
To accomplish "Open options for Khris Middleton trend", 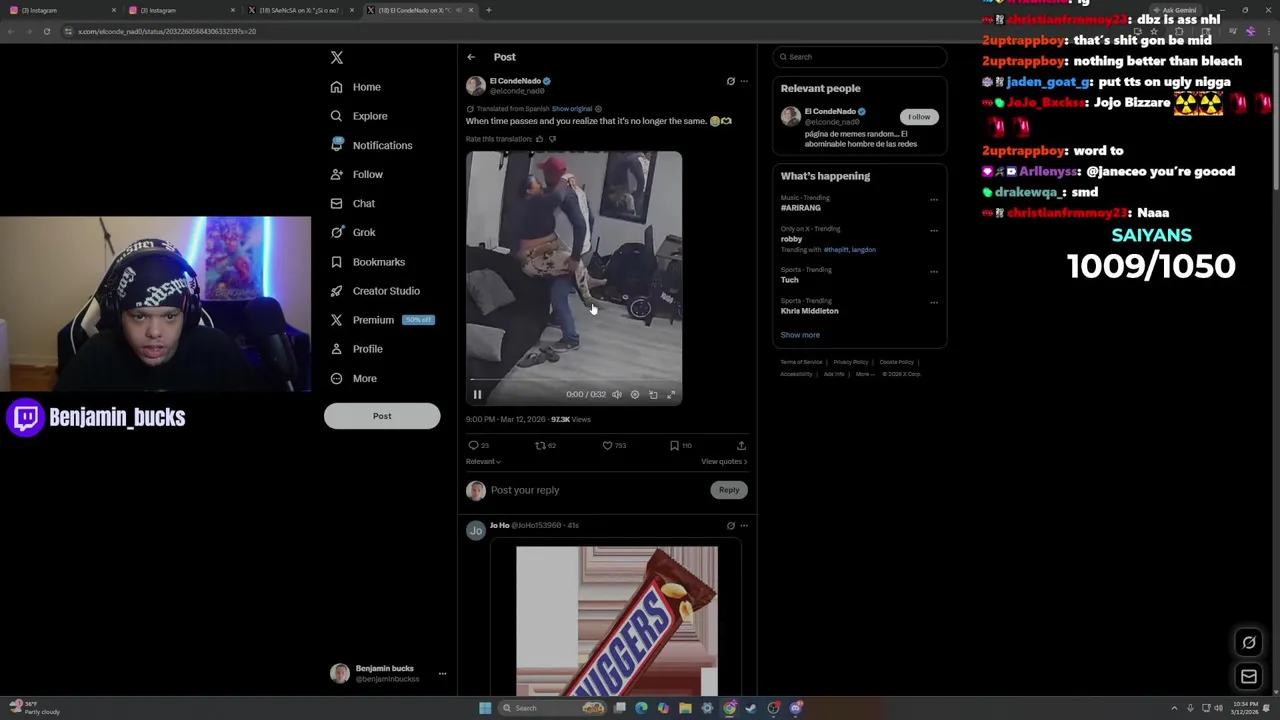I will coord(934,303).
